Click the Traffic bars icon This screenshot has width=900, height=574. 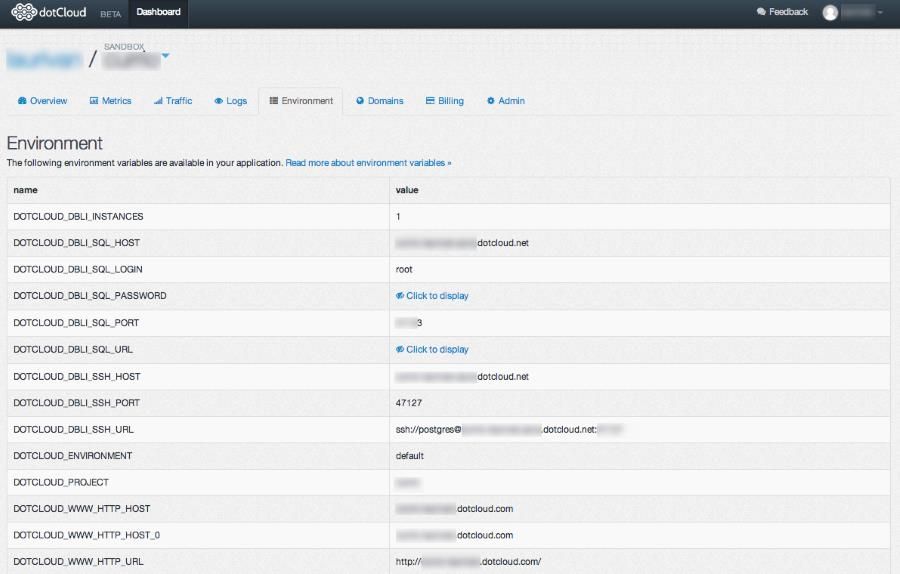158,100
